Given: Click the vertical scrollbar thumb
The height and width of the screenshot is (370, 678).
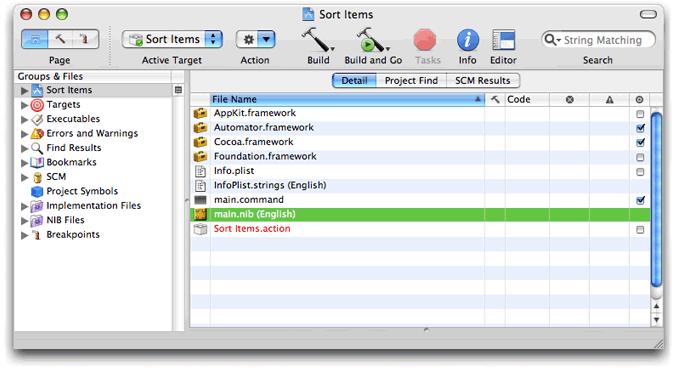Looking at the screenshot, I should 656,200.
